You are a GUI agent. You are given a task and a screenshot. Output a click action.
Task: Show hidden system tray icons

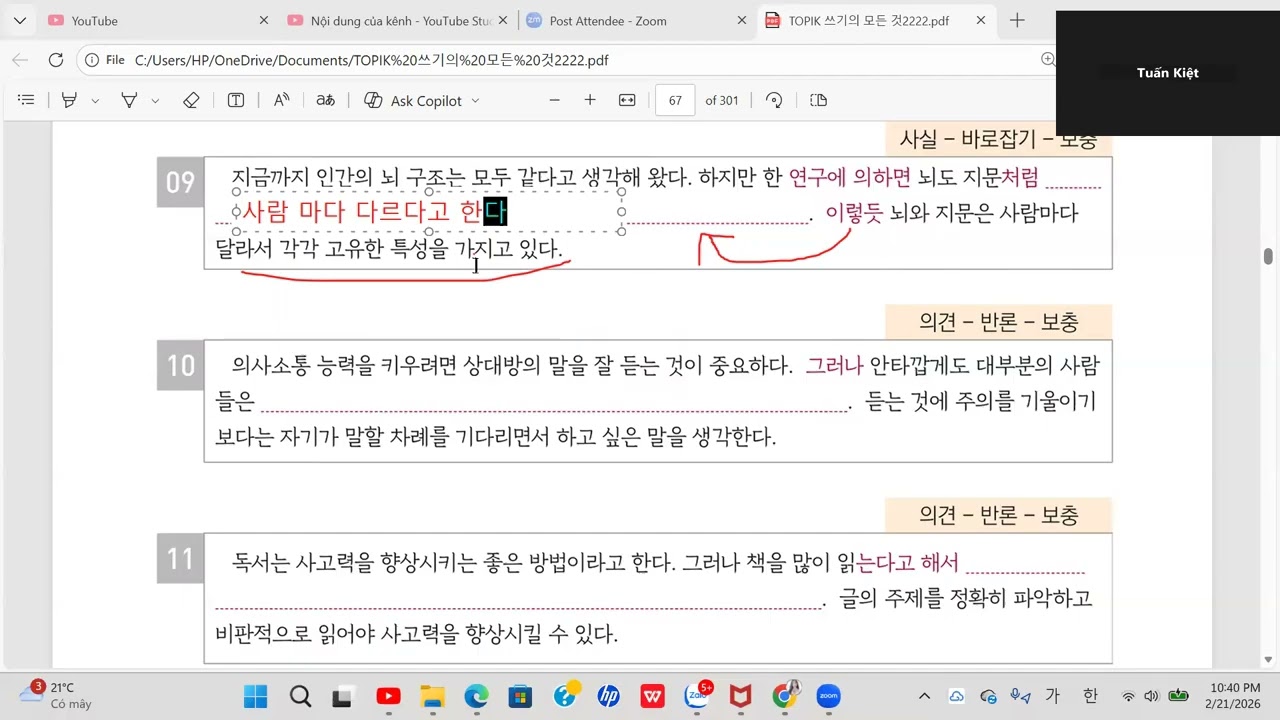click(x=924, y=696)
